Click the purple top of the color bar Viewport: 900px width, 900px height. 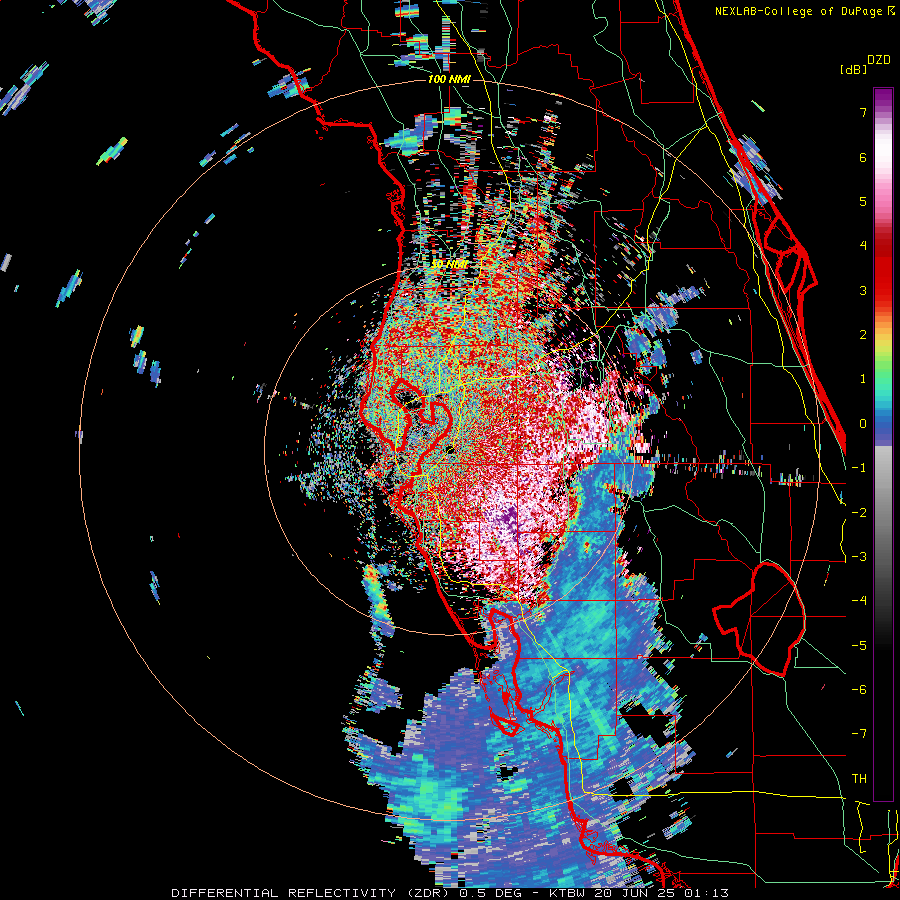click(883, 99)
